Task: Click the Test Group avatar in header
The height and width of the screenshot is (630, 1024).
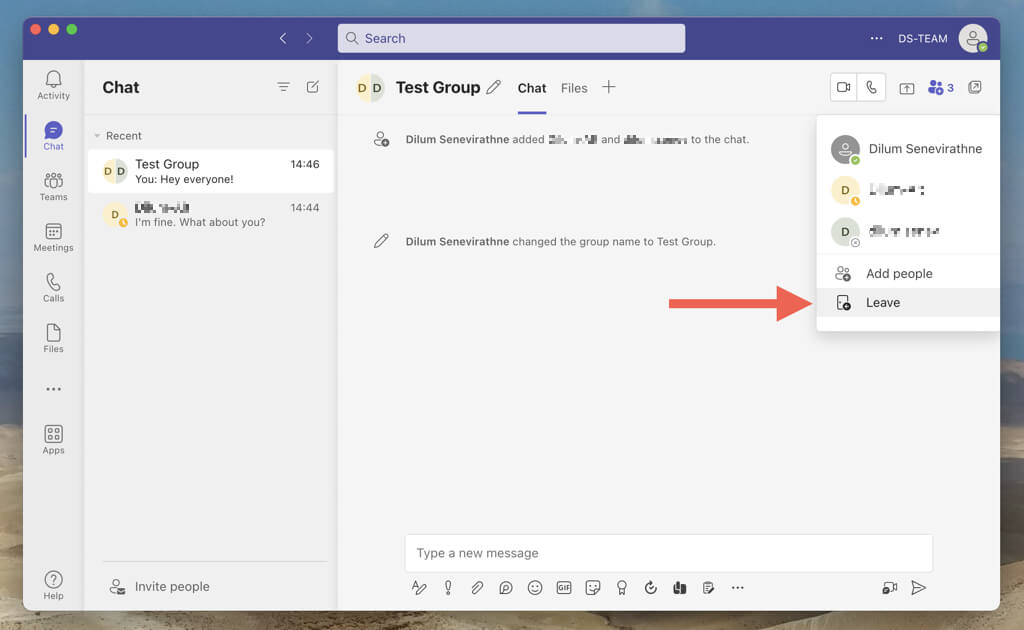Action: (370, 87)
